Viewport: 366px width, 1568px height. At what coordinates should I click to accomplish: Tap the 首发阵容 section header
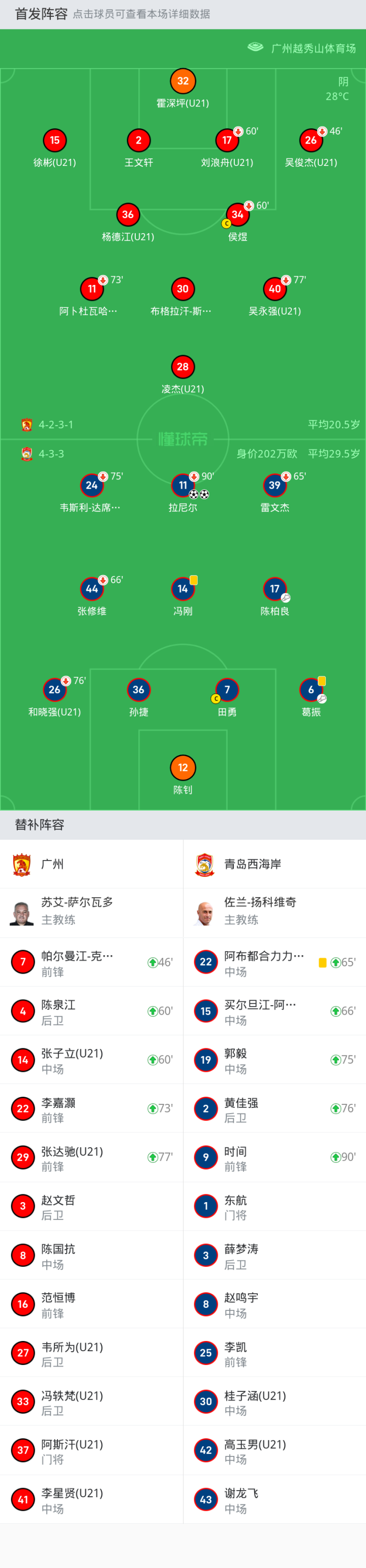point(41,14)
